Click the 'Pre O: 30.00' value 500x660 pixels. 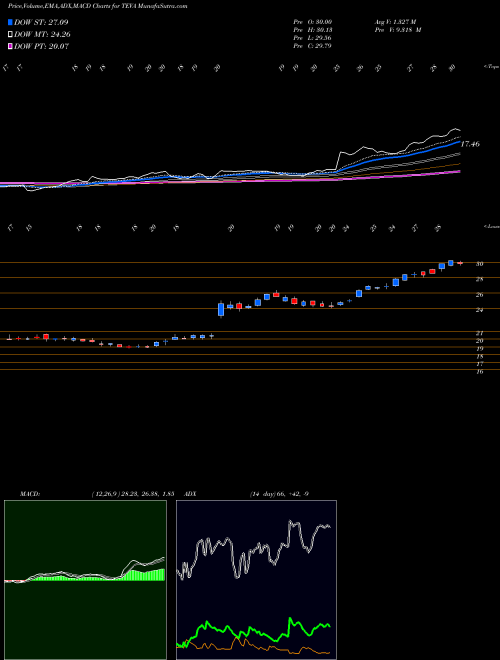tap(313, 22)
